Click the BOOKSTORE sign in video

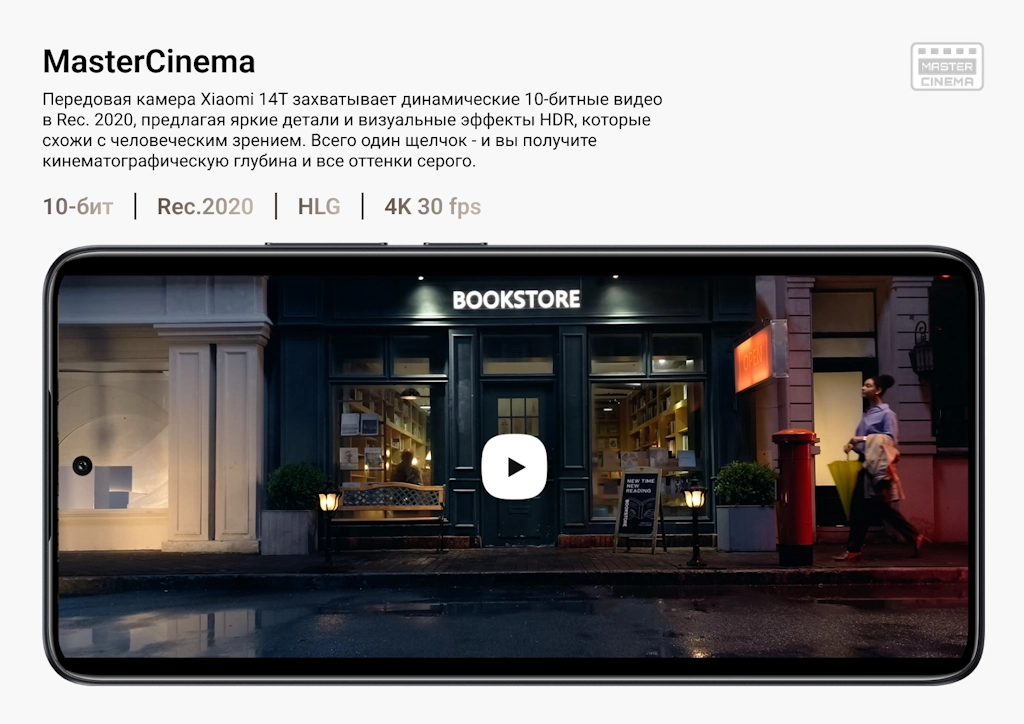(x=516, y=300)
